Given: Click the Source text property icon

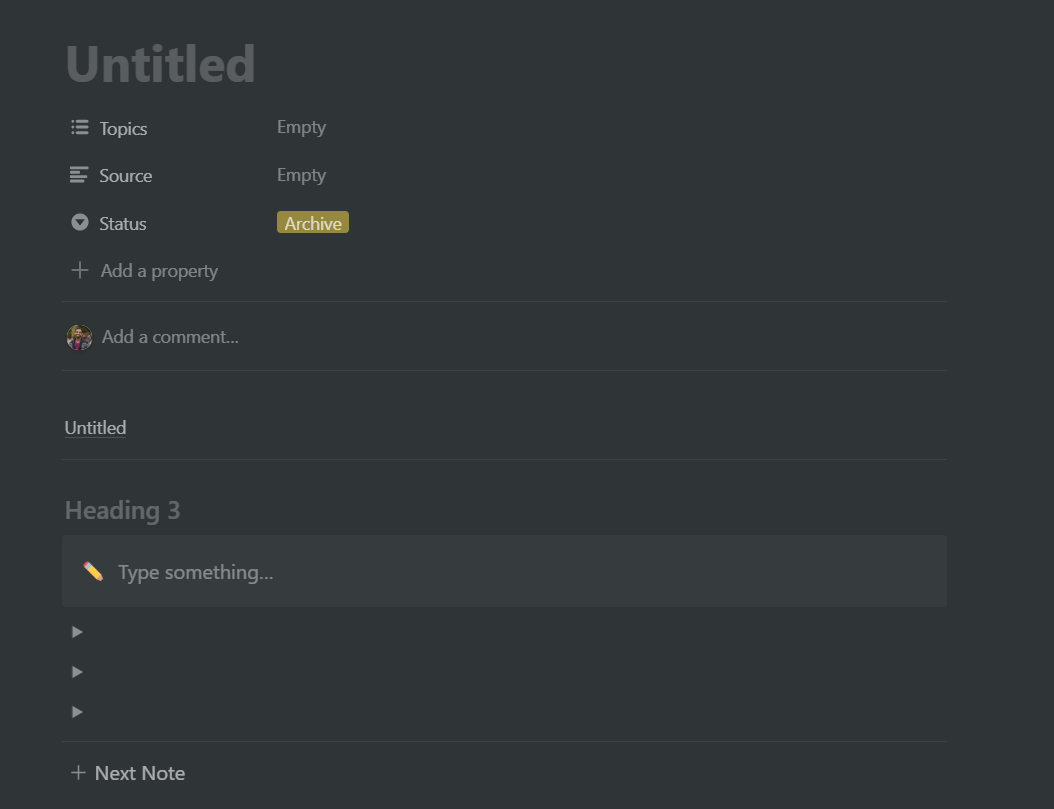Looking at the screenshot, I should 79,175.
